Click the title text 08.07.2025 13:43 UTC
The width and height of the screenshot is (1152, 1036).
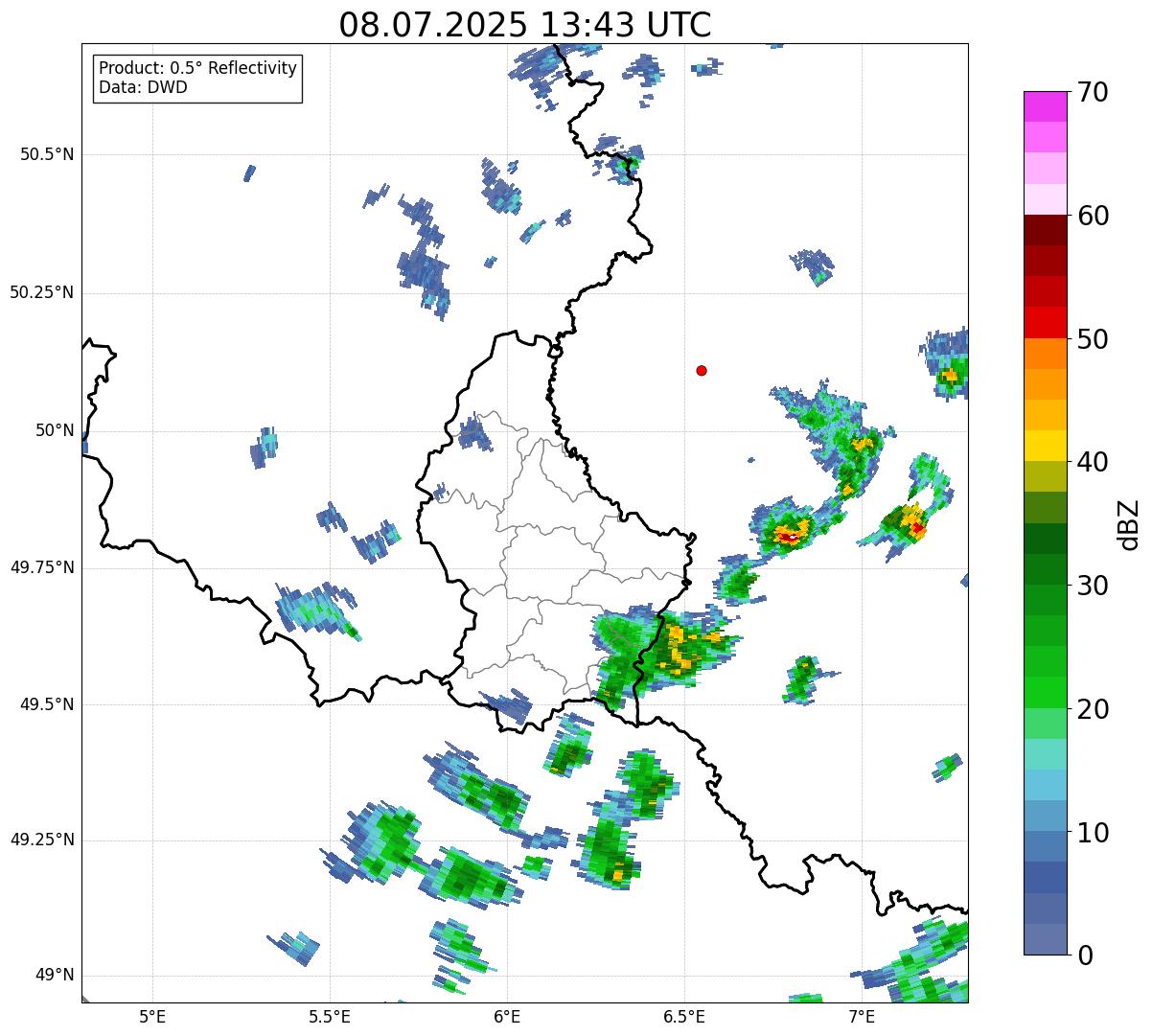(x=525, y=25)
